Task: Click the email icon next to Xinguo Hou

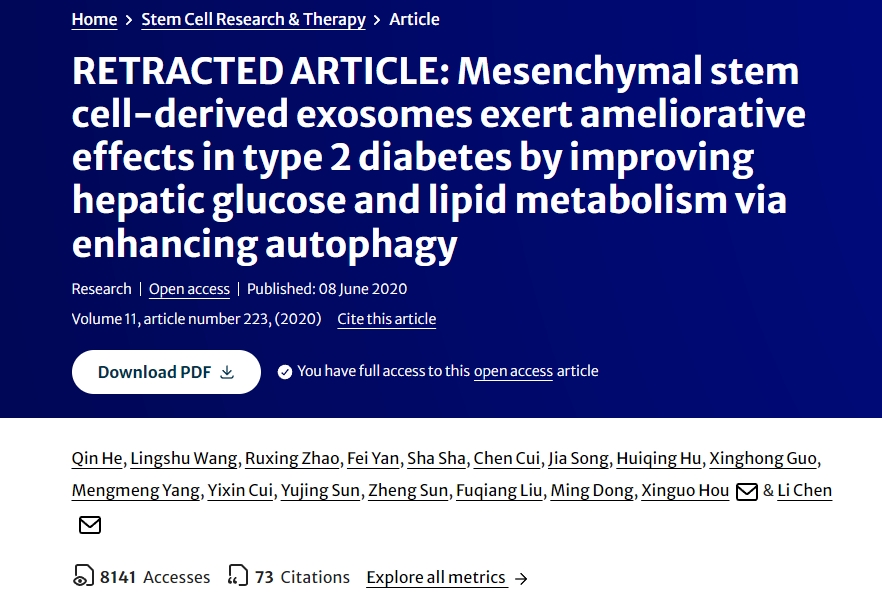Action: (746, 491)
